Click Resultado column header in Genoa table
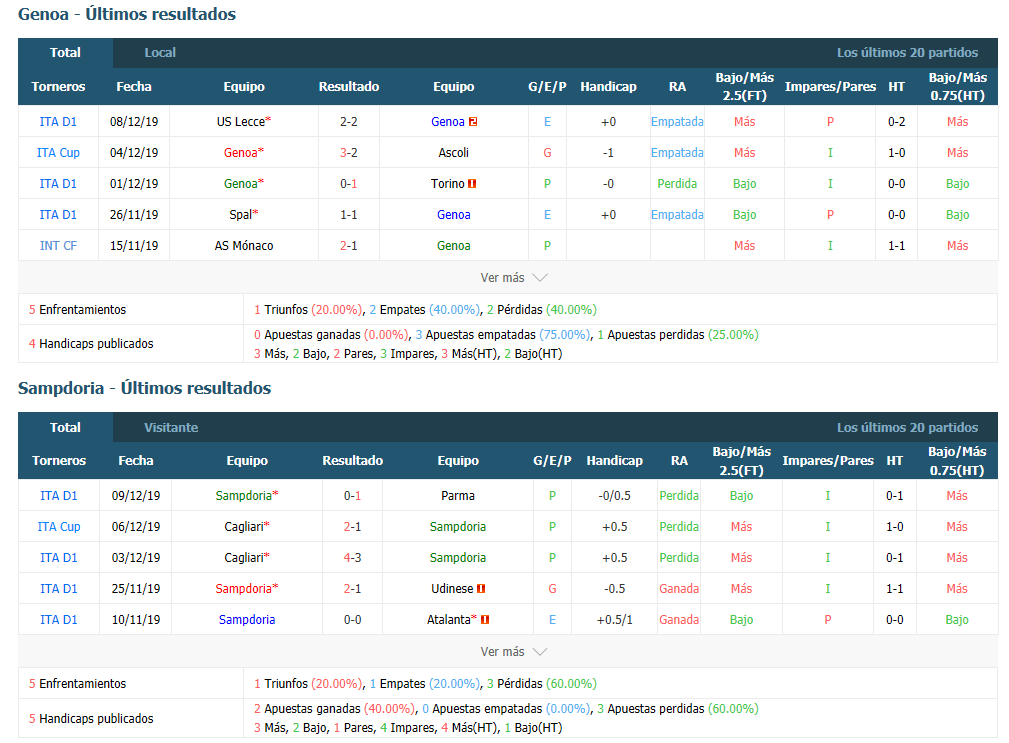 [349, 86]
